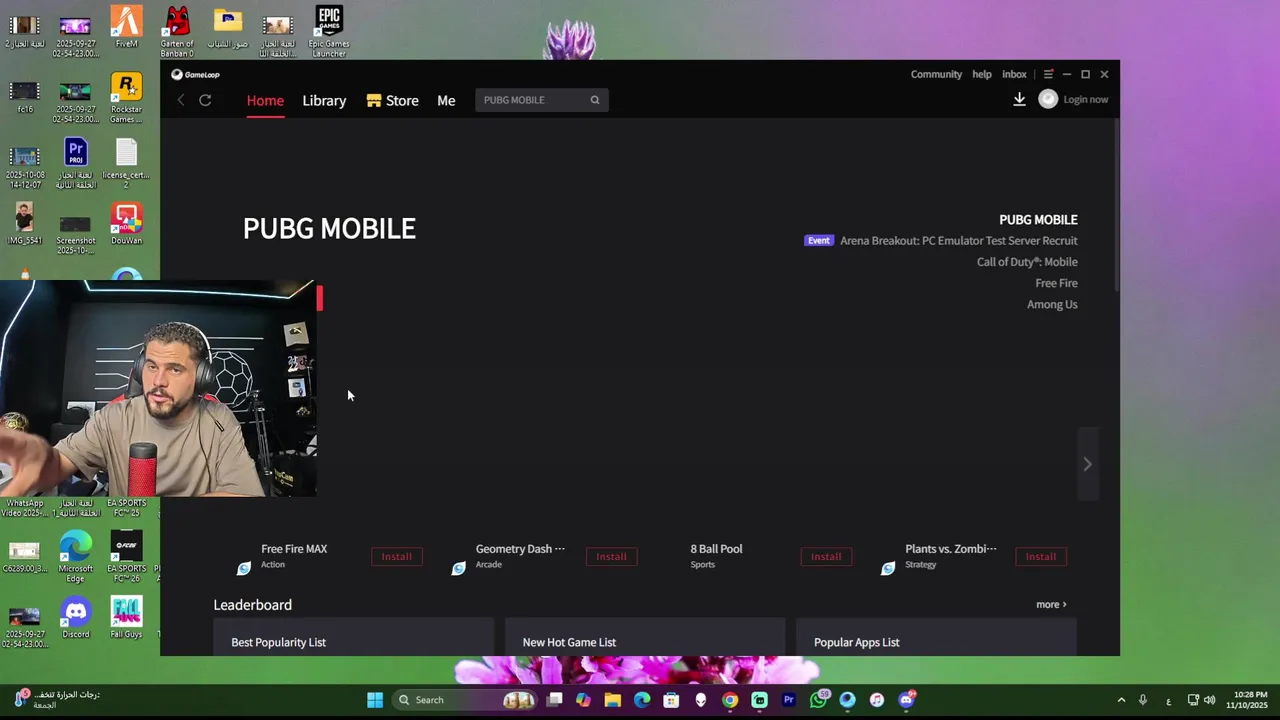Open the GameLoop hamburger menu
1280x720 pixels.
pos(1048,74)
